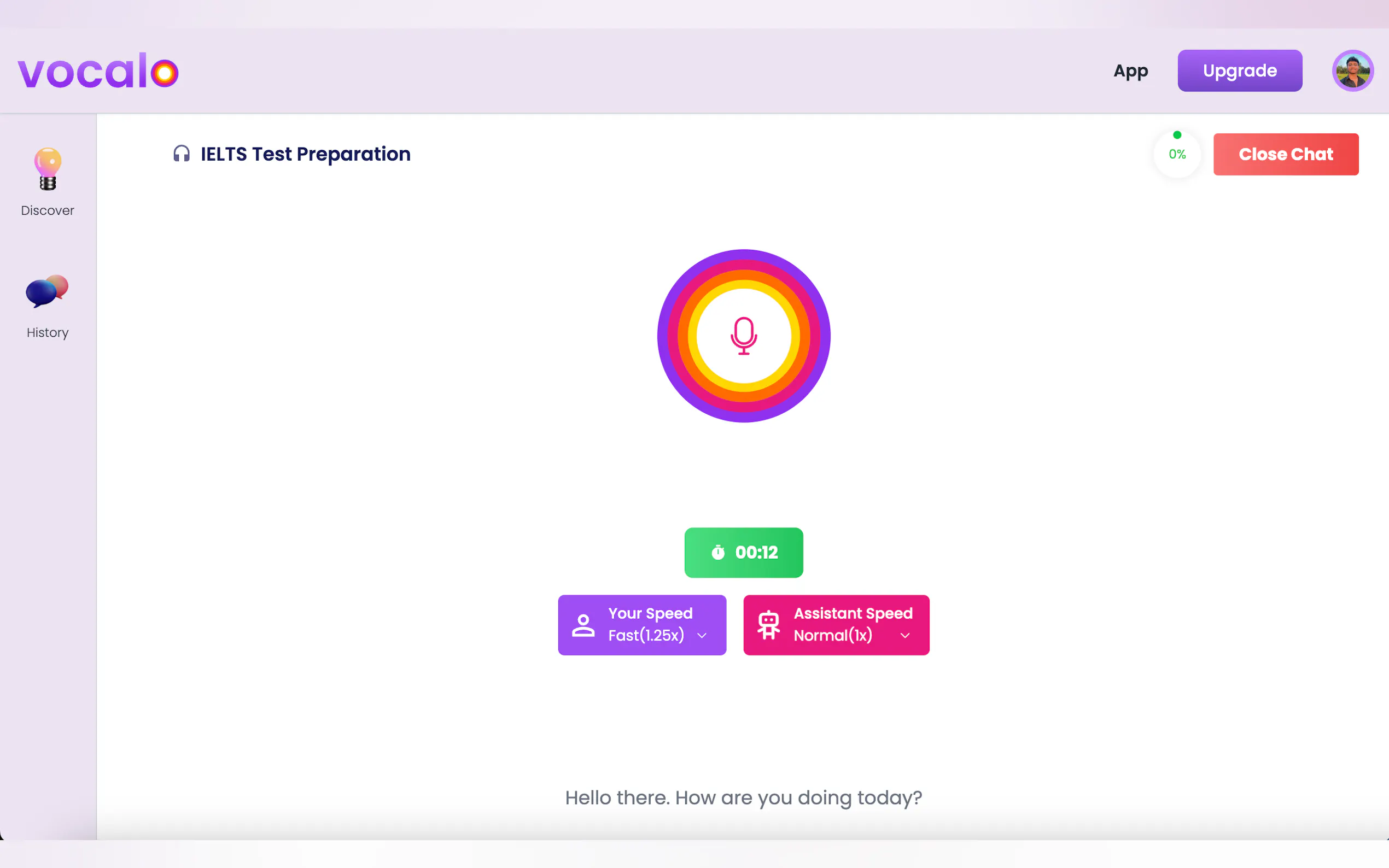
Task: Click the 00:12 green timer badge
Action: [x=756, y=552]
